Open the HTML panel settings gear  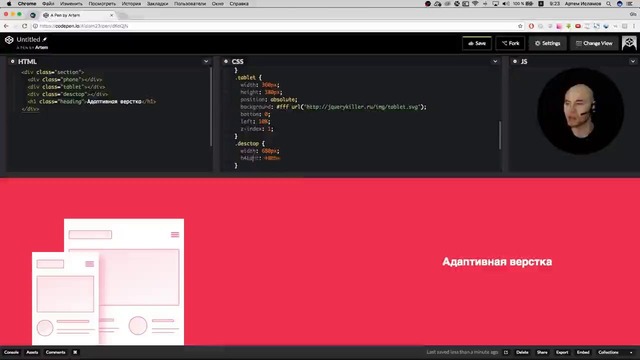12,61
